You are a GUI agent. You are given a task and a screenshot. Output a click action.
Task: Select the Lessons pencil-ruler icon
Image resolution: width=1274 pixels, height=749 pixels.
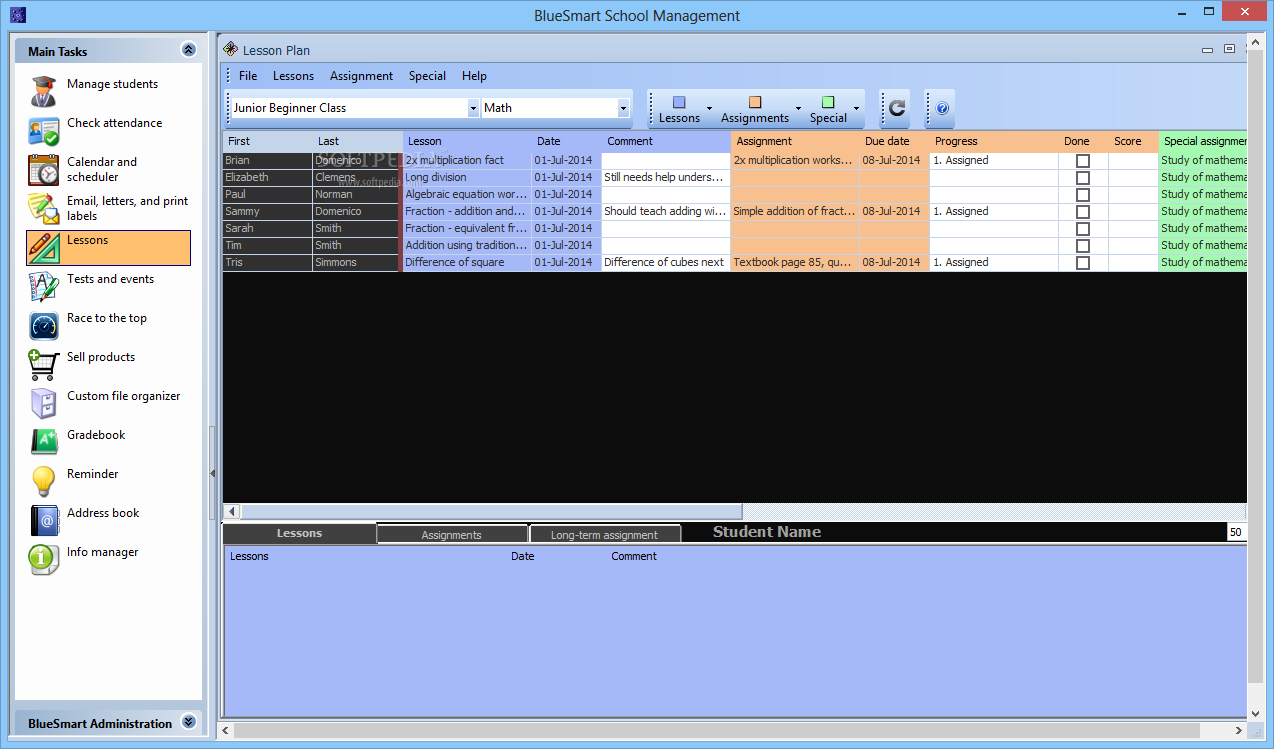tap(43, 247)
